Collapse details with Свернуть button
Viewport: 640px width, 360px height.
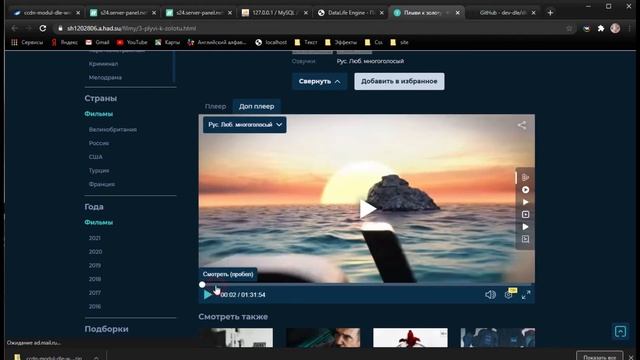[319, 81]
